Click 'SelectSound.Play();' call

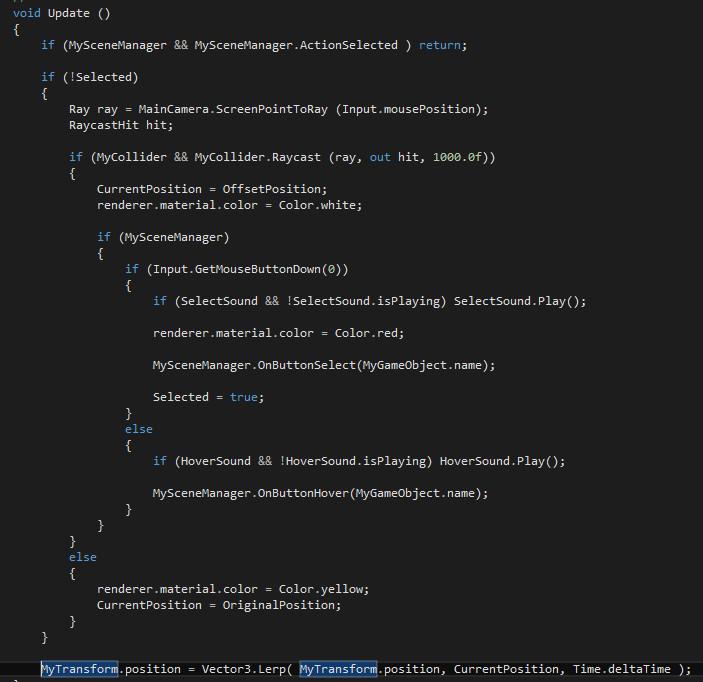[520, 301]
